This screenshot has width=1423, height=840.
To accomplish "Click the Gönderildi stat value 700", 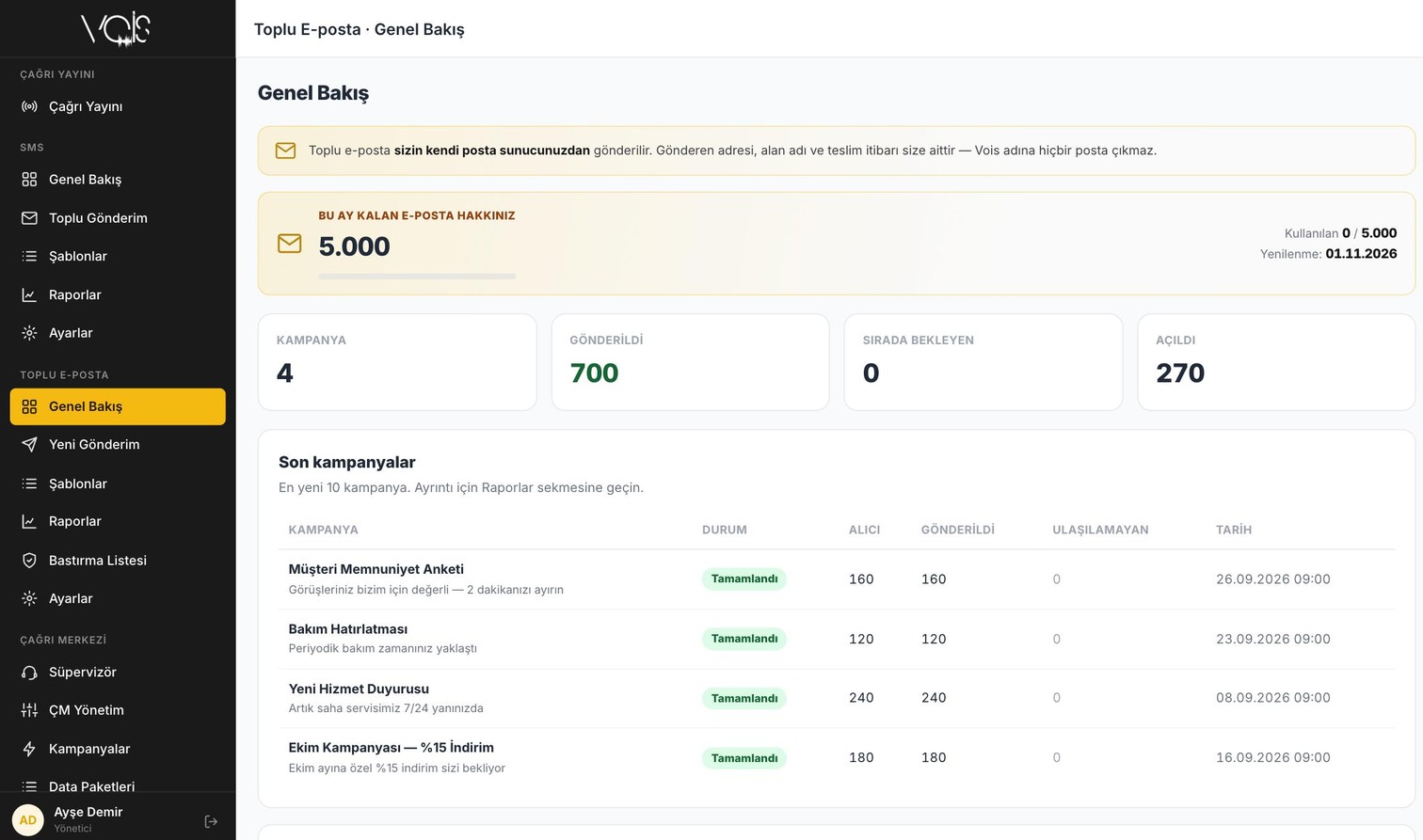I will 595,373.
